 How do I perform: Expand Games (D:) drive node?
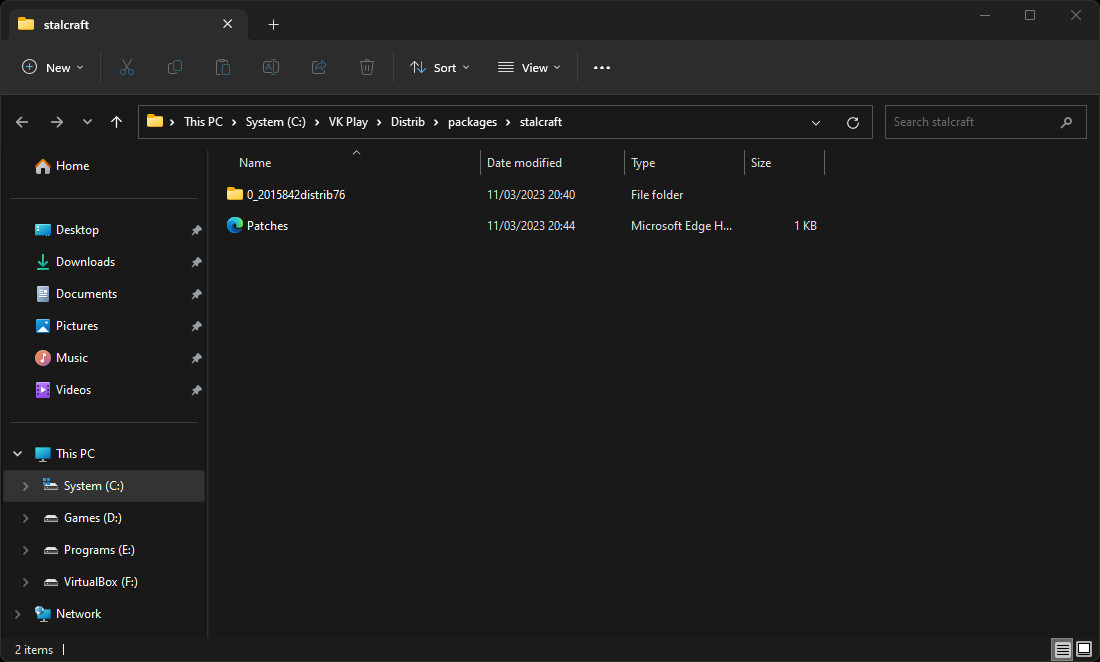pyautogui.click(x=25, y=518)
